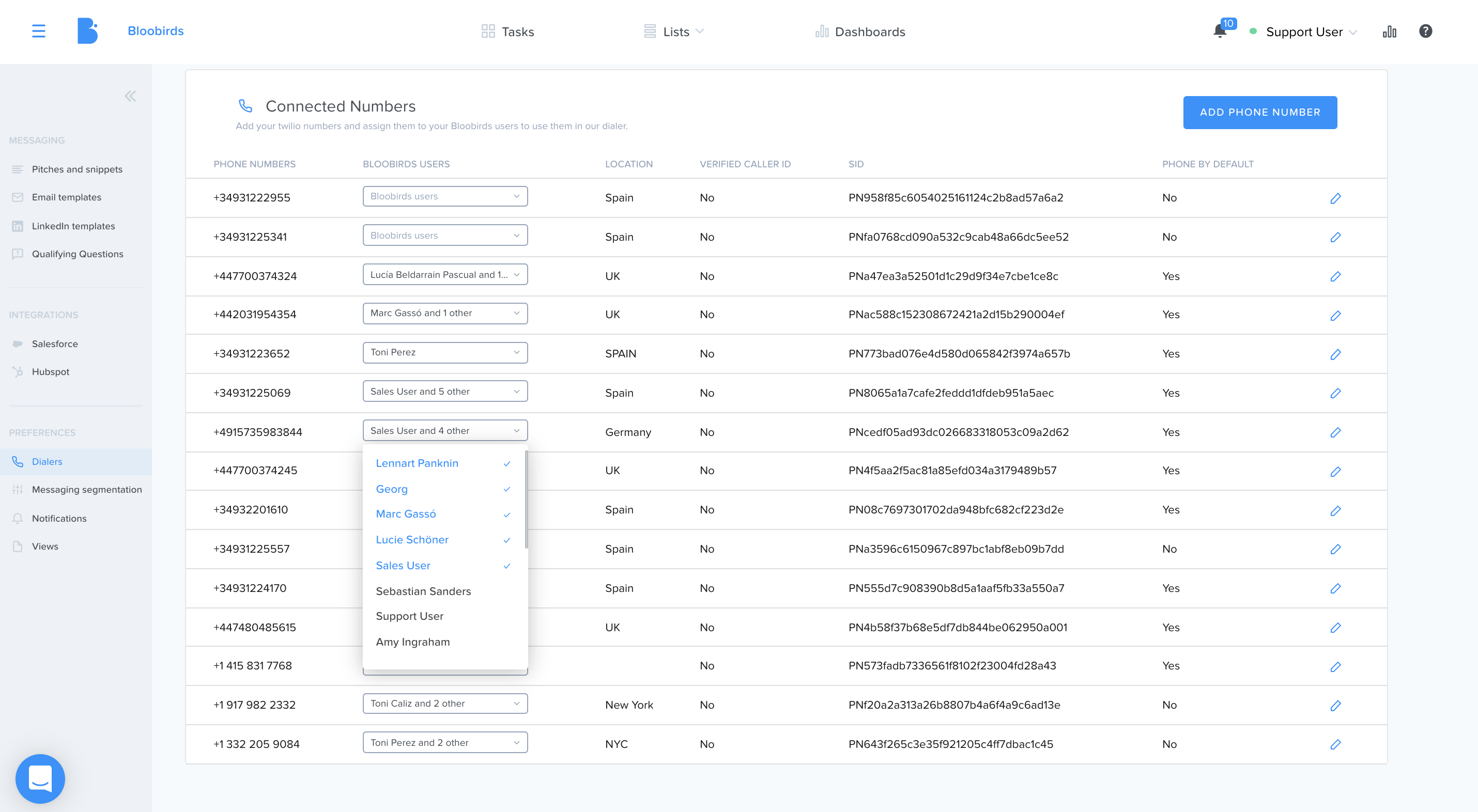Expand Toni Perez and 2 other dropdown
Image resolution: width=1478 pixels, height=812 pixels.
(x=444, y=743)
